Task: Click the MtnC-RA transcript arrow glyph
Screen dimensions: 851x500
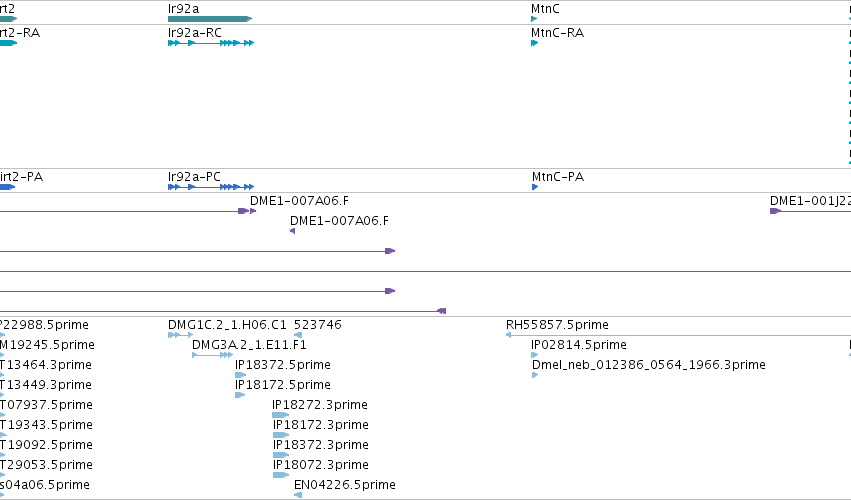Action: 535,43
